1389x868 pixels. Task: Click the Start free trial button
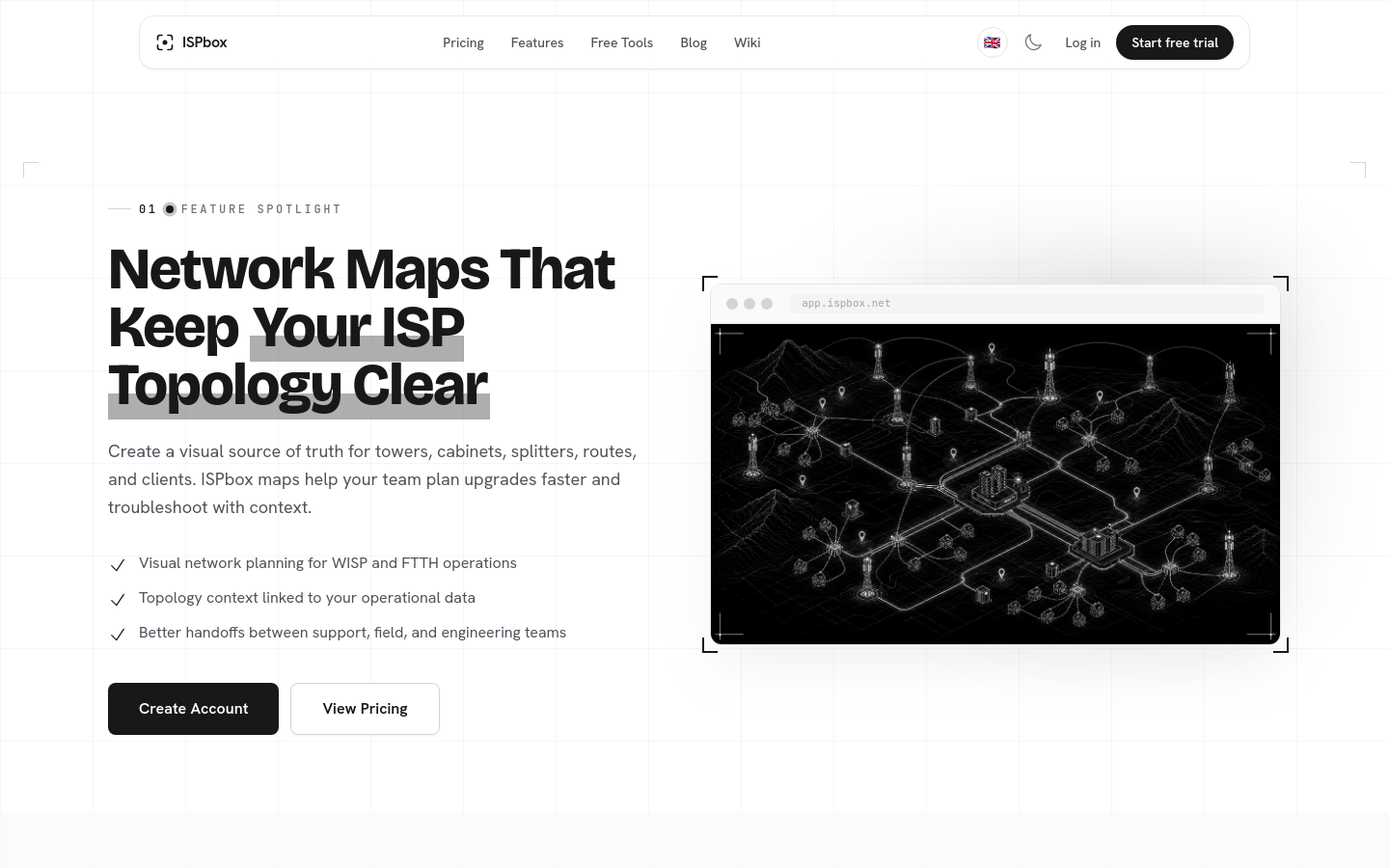(1175, 42)
